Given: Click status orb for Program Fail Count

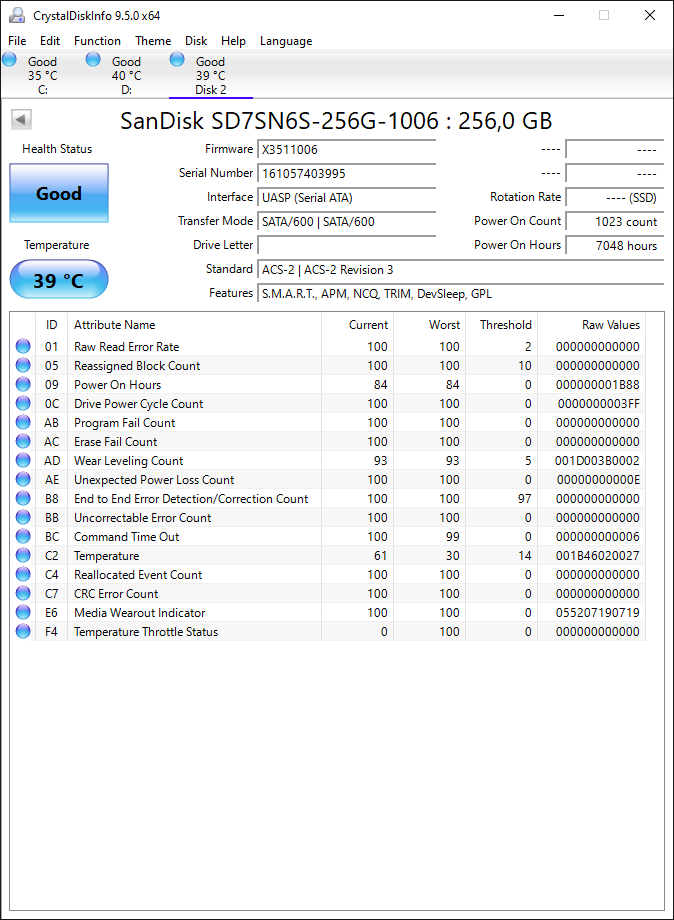Looking at the screenshot, I should click(x=23, y=422).
